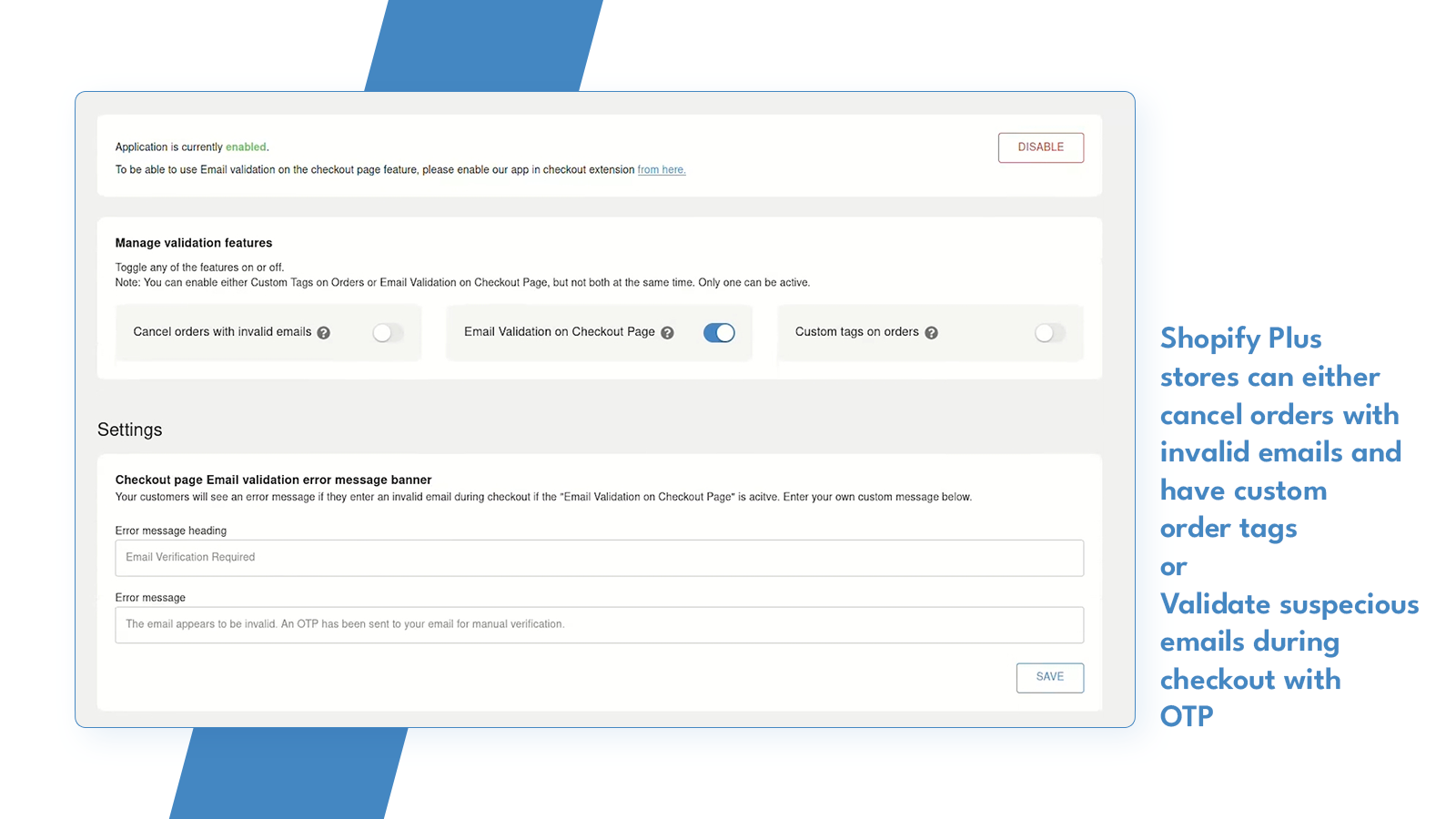Save the error message banner settings
Screen dimensions: 1456x819
[1049, 677]
